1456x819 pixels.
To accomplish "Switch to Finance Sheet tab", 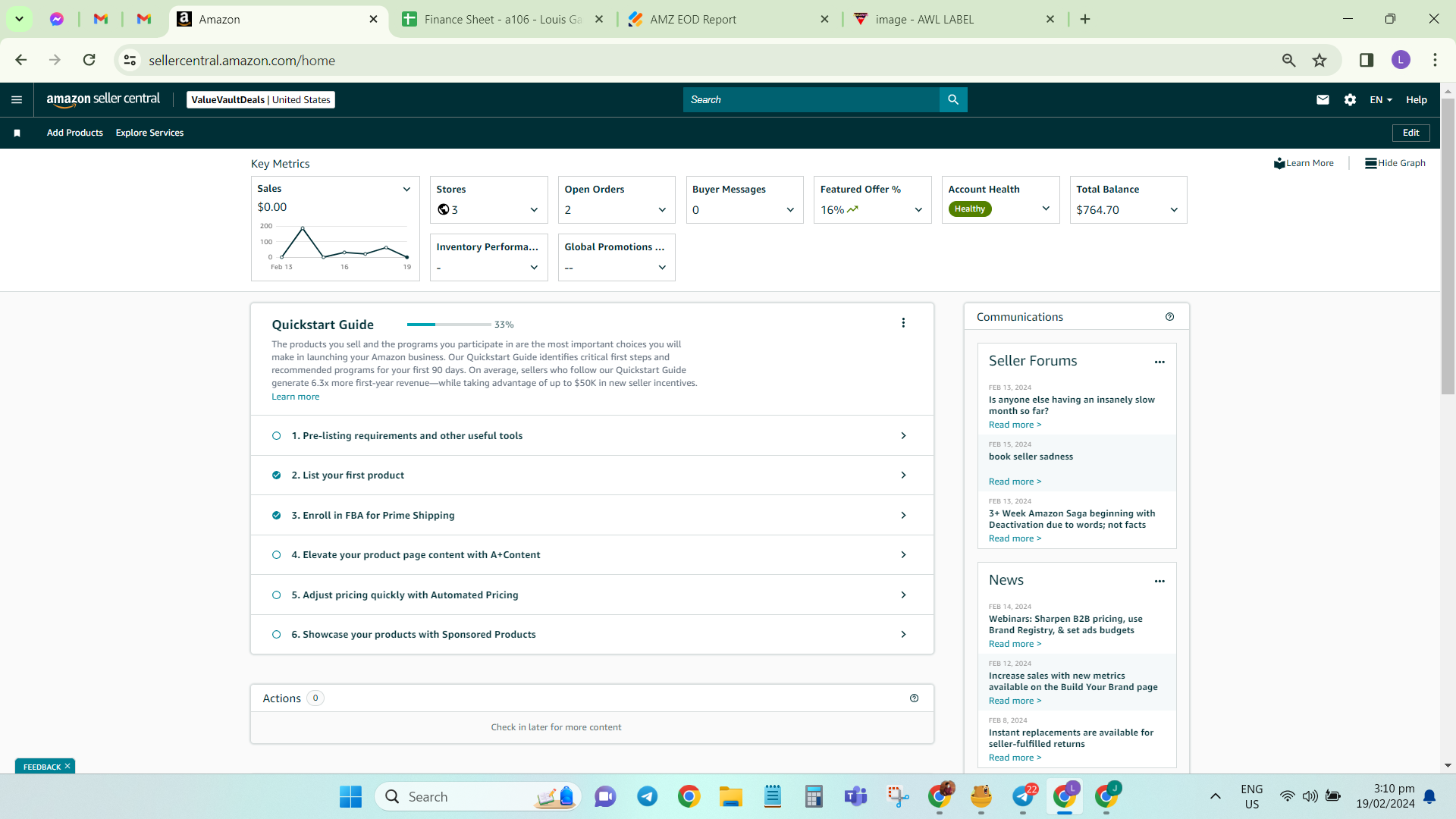I will pos(503,20).
